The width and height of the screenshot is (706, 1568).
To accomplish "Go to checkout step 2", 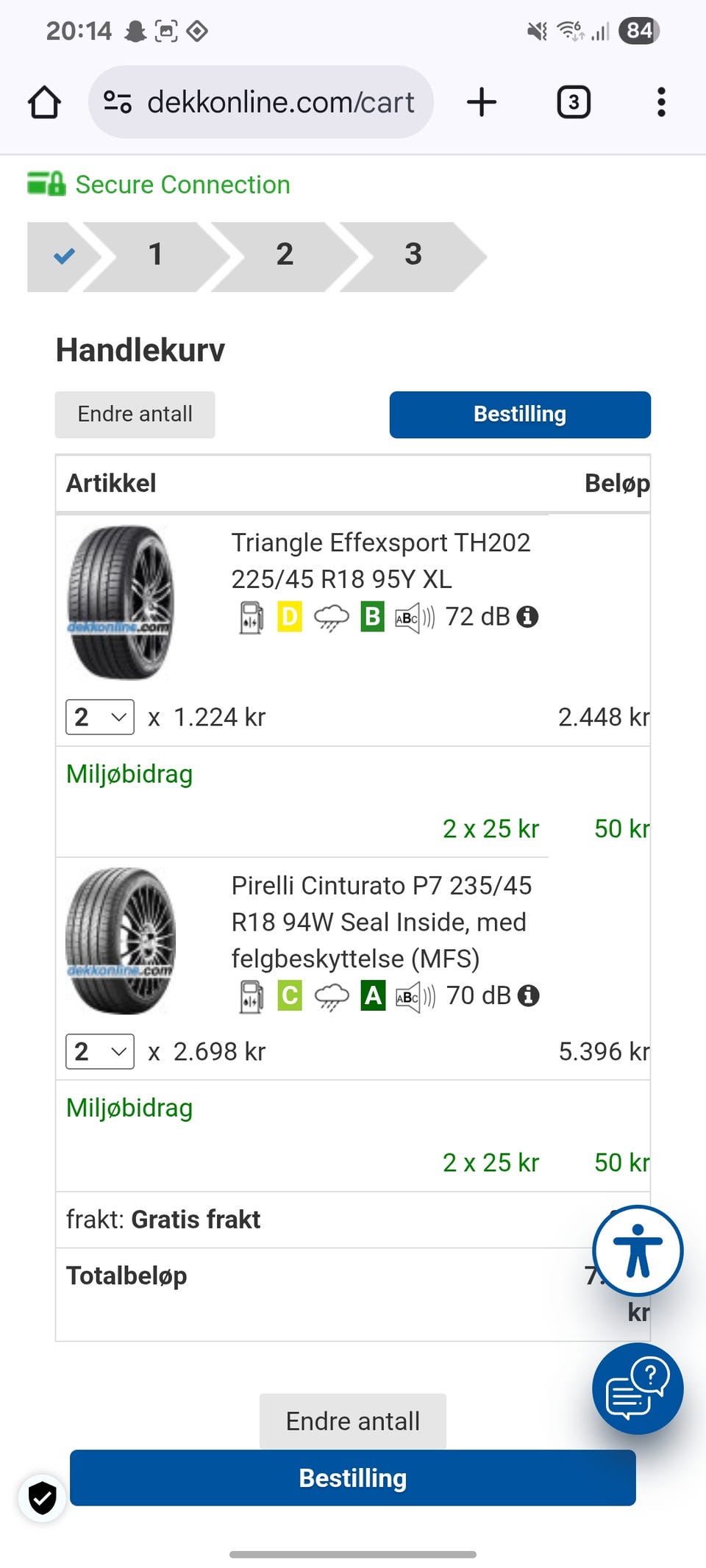I will 285,254.
